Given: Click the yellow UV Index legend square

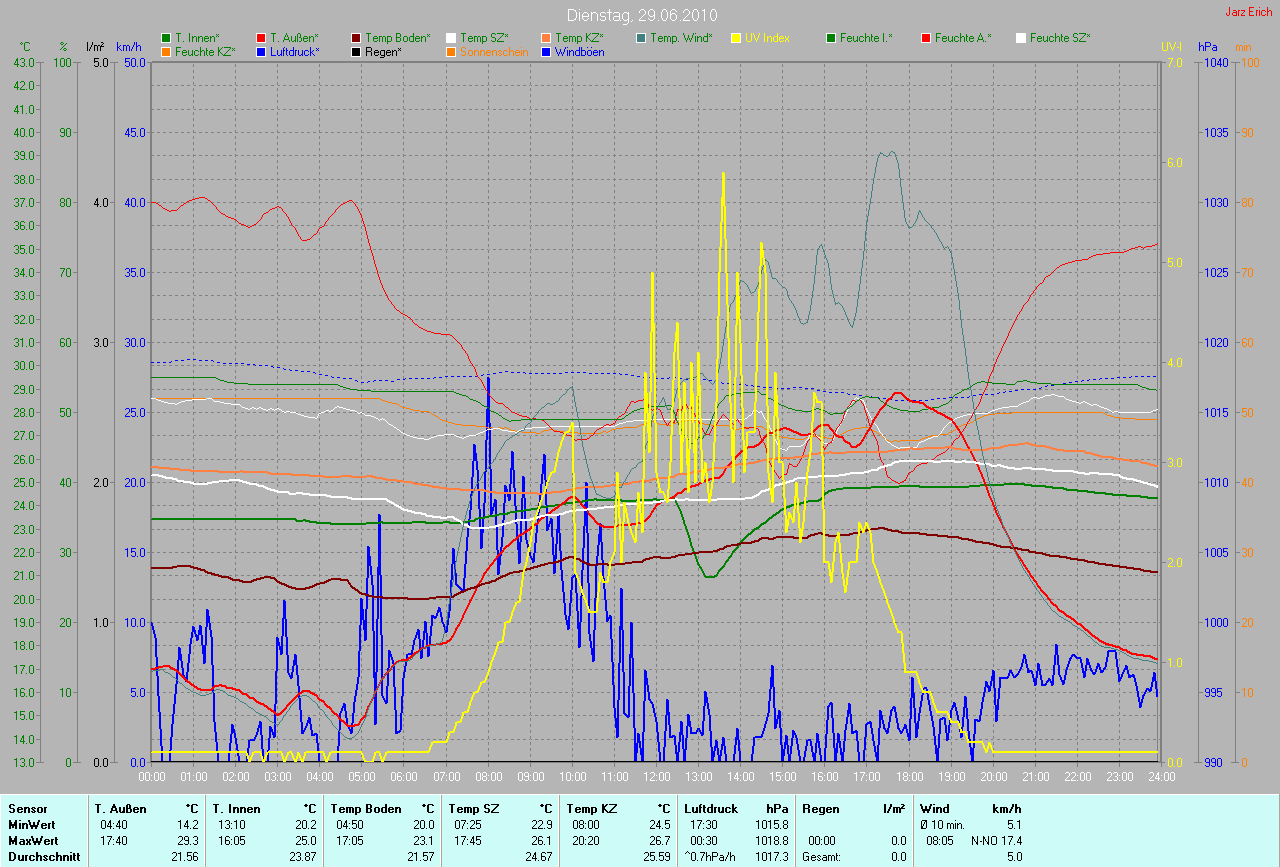Looking at the screenshot, I should pos(736,38).
